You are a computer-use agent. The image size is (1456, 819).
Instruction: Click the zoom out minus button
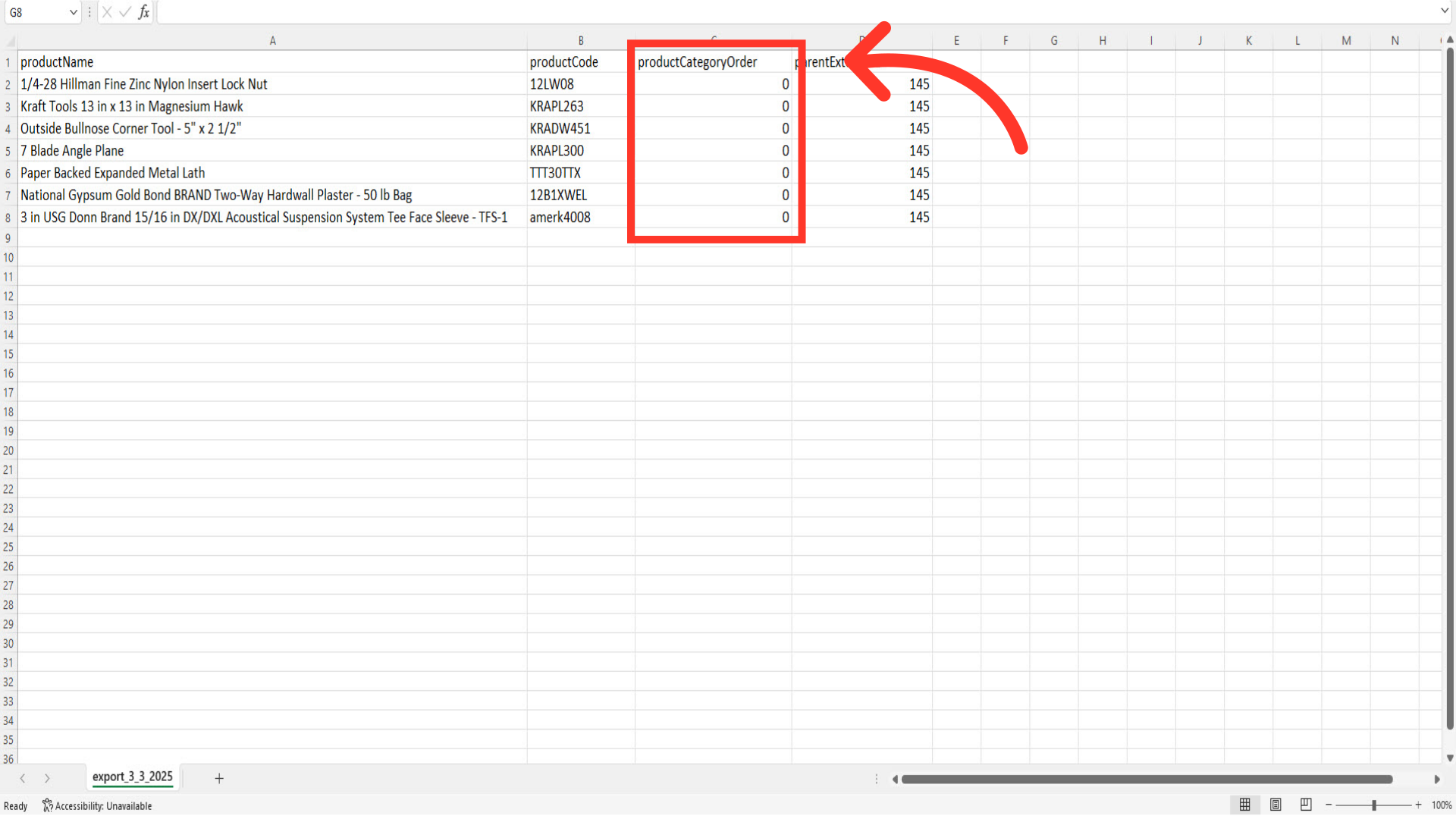coord(1329,805)
